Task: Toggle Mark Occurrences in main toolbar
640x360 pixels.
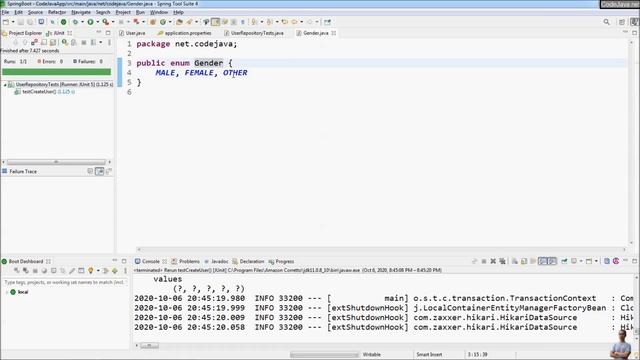Action: (215, 22)
